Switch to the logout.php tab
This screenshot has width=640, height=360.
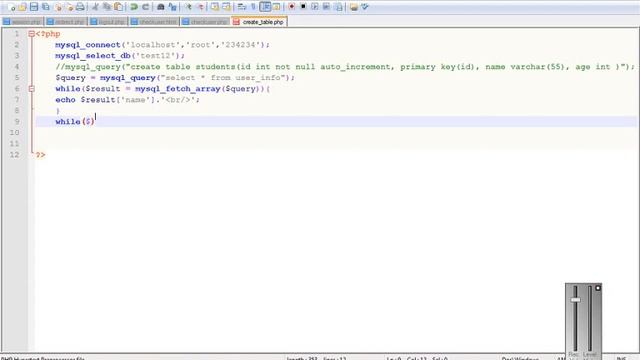(x=108, y=22)
